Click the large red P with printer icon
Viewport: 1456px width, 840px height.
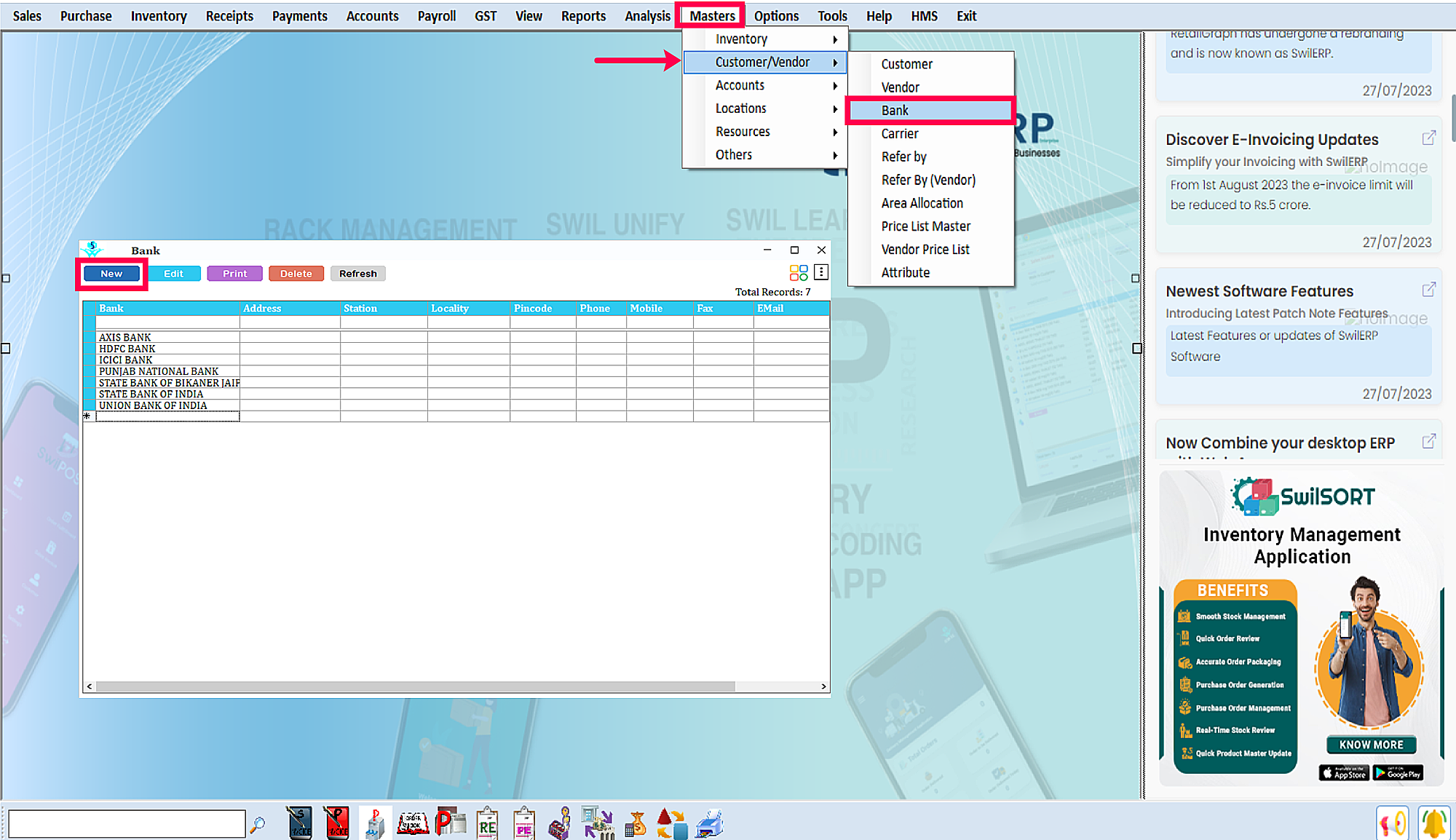tap(451, 823)
